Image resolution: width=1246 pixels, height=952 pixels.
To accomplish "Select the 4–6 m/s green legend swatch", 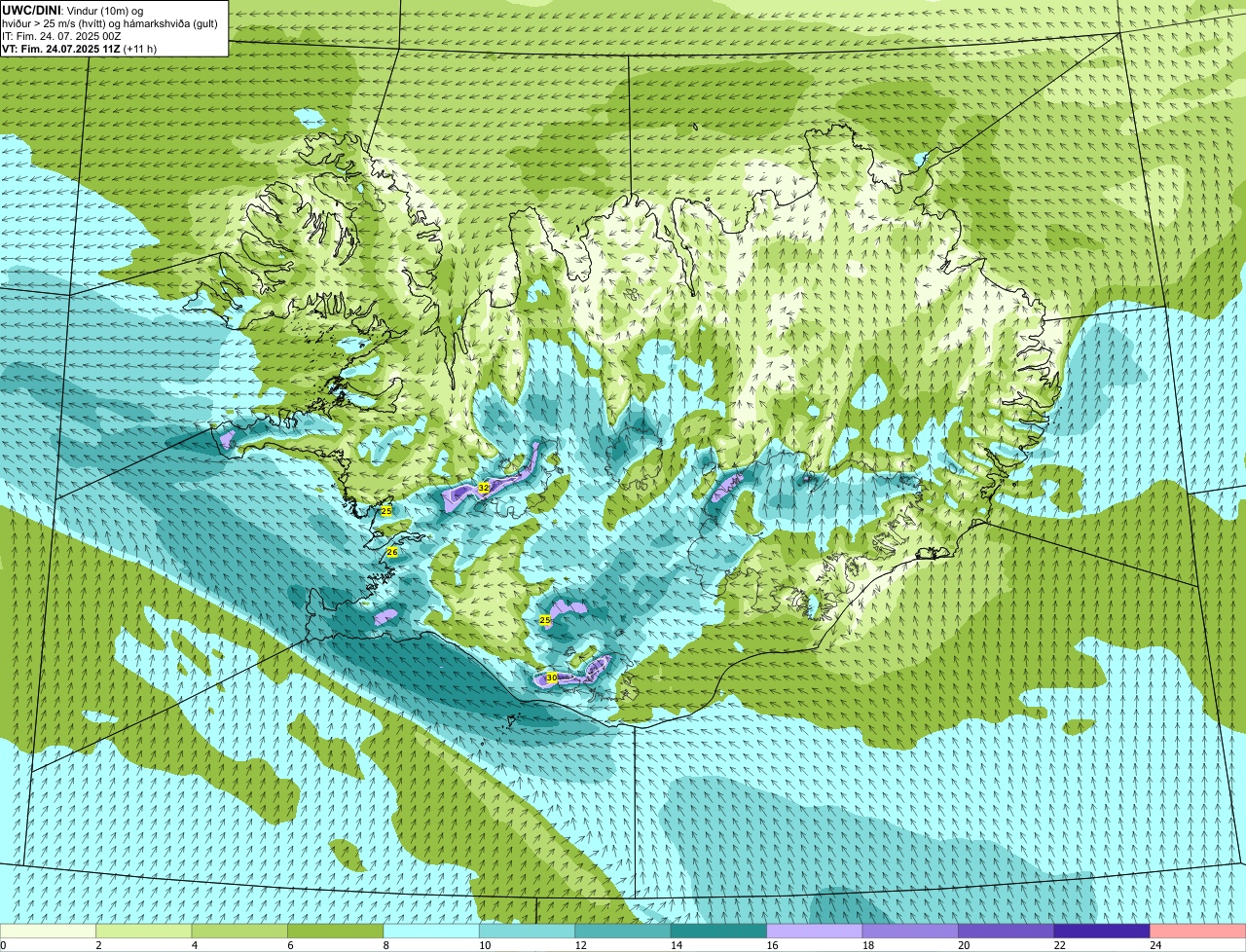I will [x=239, y=931].
